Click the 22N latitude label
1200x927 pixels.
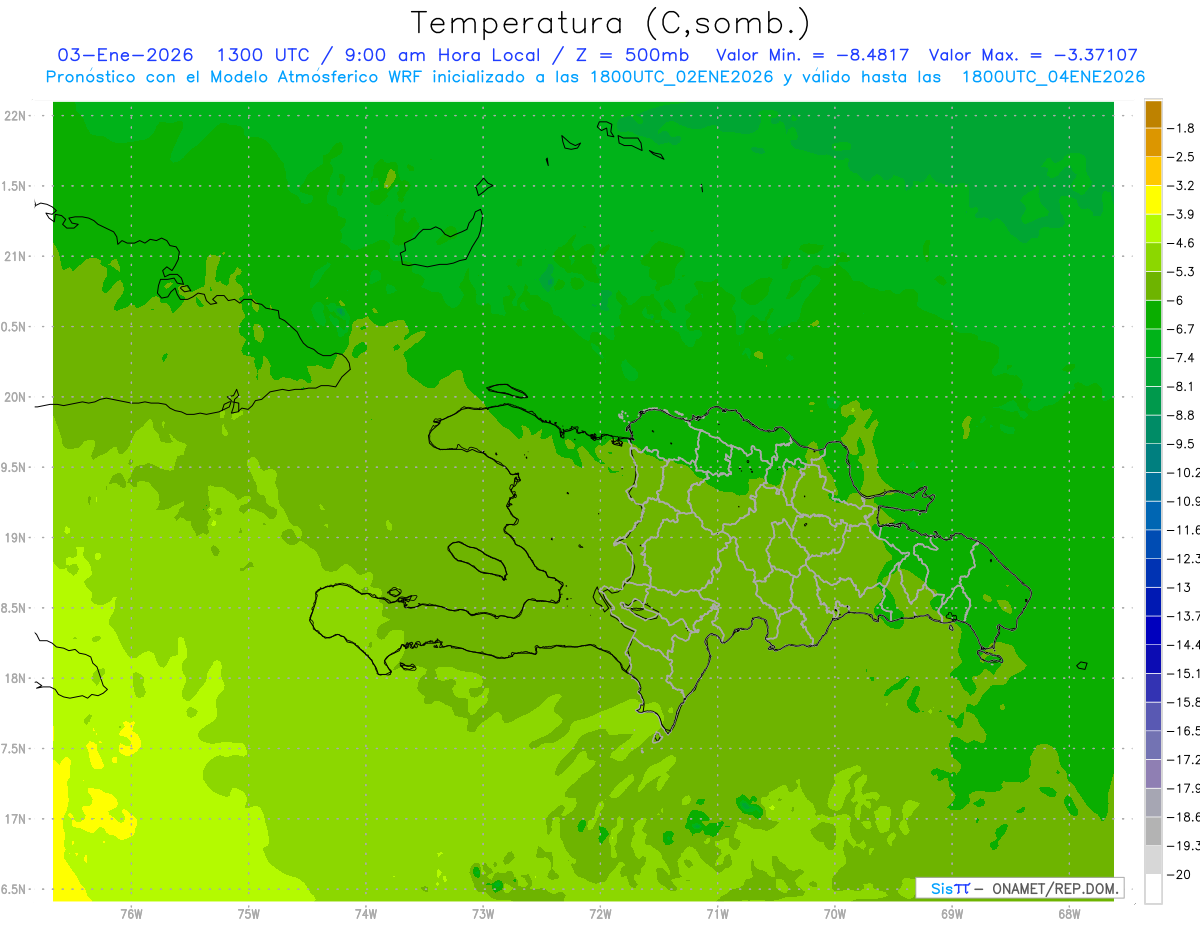(16, 115)
